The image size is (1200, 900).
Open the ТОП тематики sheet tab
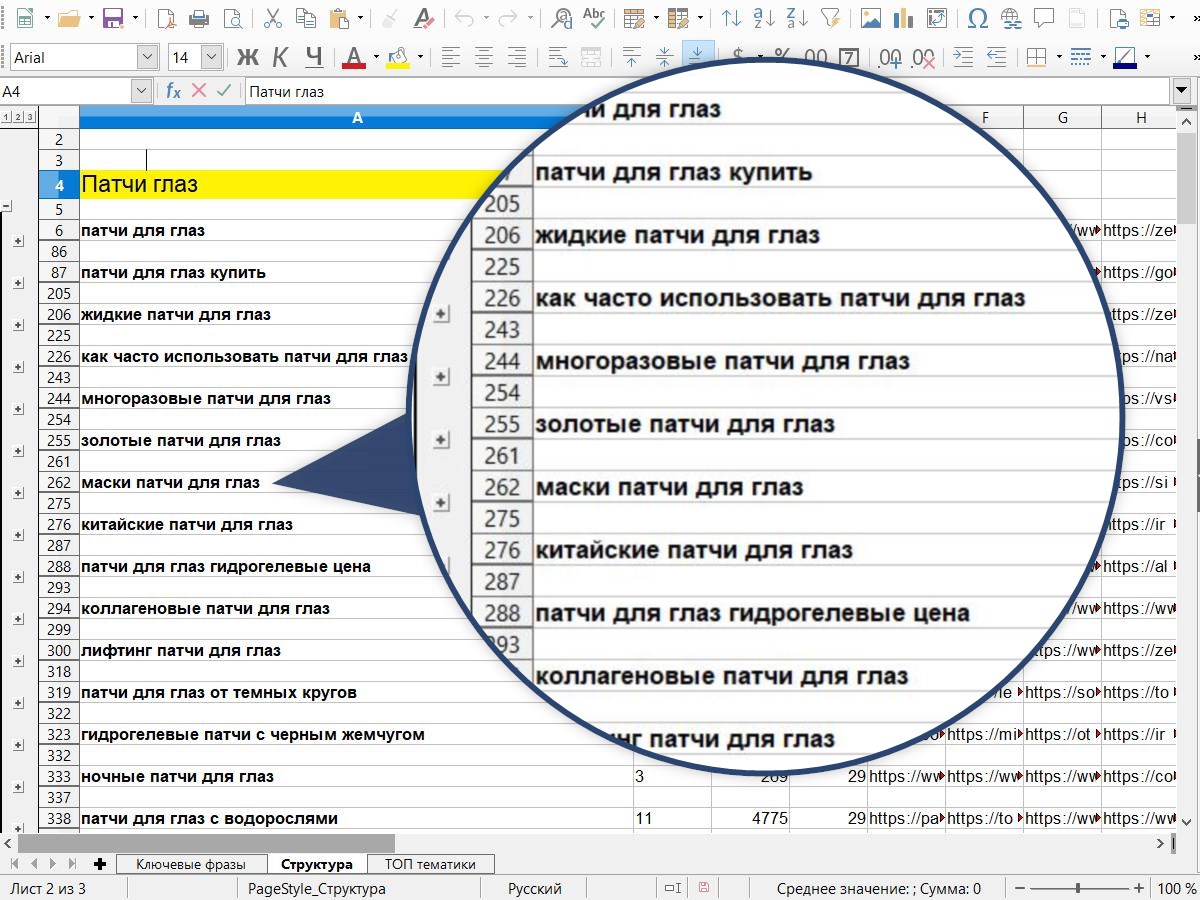[x=430, y=864]
